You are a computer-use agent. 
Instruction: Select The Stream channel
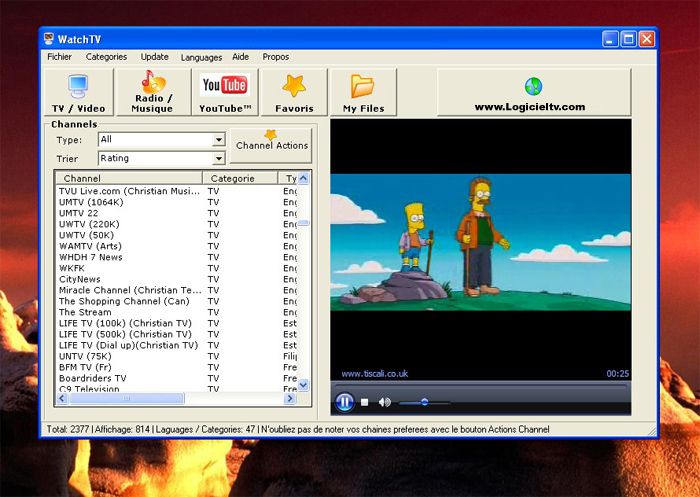(x=177, y=312)
